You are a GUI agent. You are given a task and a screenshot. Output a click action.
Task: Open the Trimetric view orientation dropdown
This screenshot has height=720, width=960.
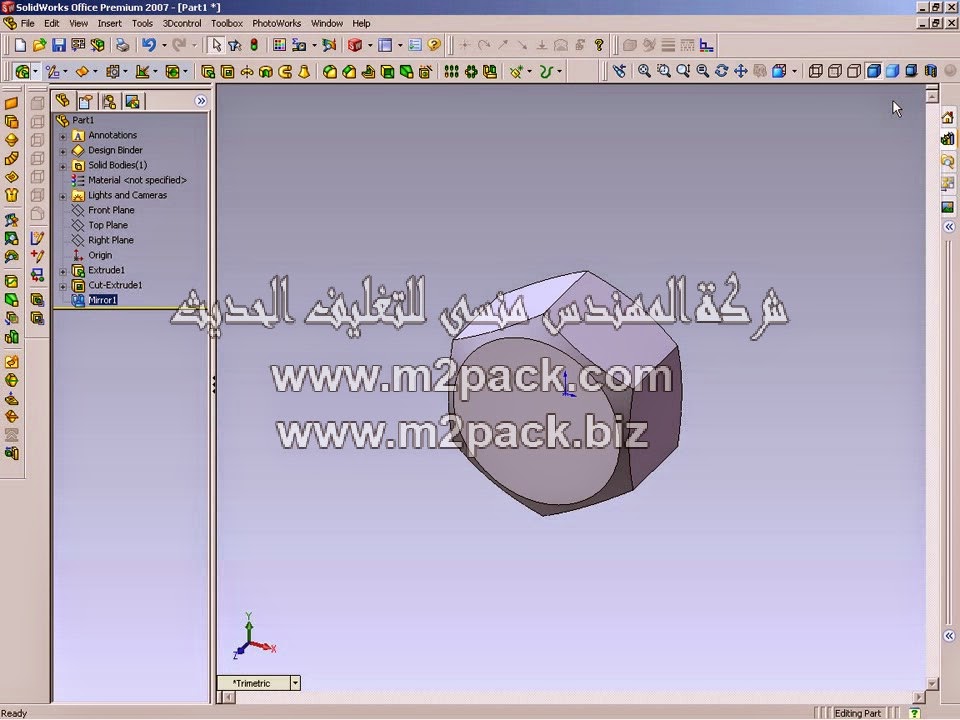295,683
